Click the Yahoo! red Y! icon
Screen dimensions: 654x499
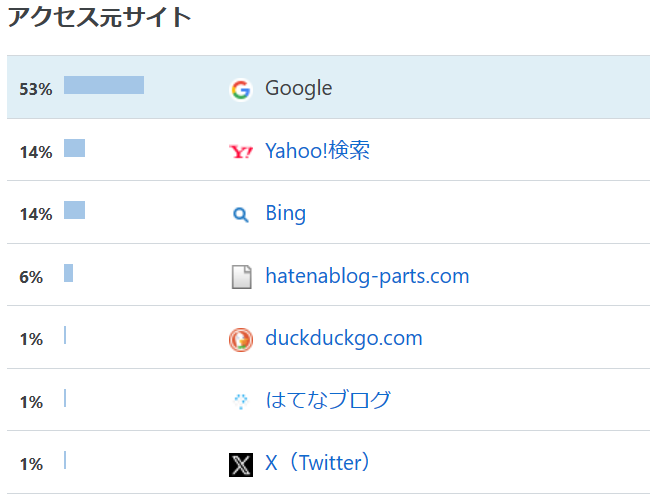[x=241, y=151]
